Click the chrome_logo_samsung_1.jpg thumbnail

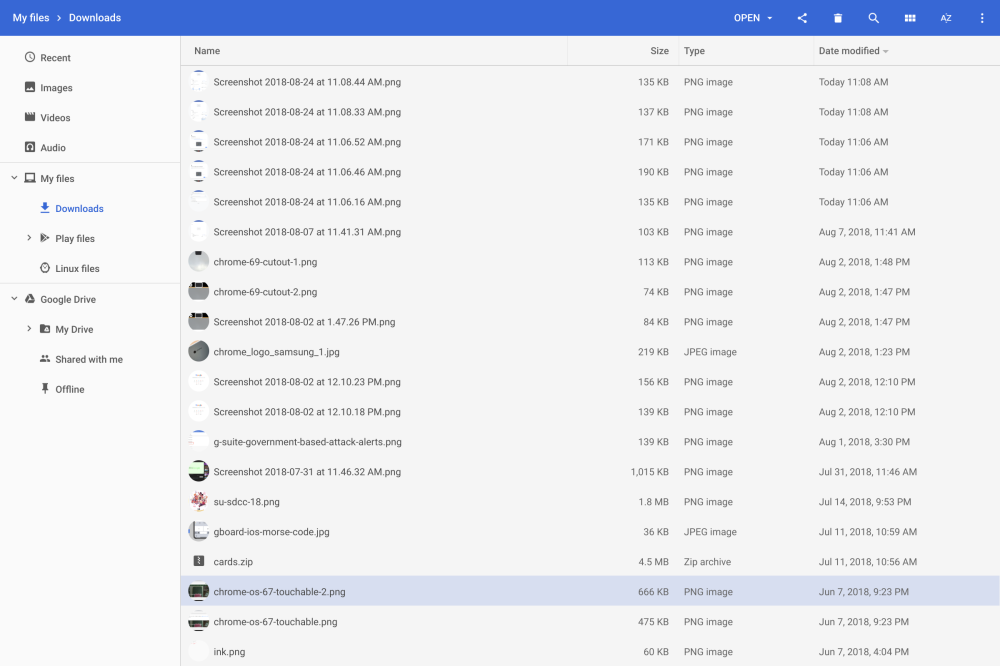tap(198, 352)
